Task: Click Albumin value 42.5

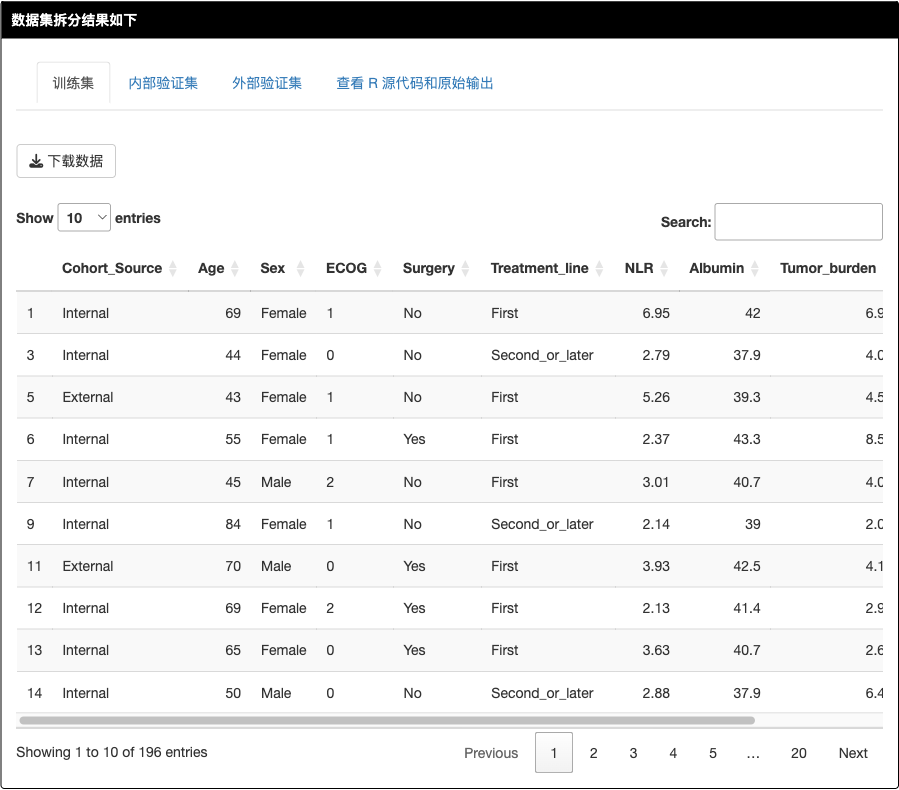Action: pos(746,566)
